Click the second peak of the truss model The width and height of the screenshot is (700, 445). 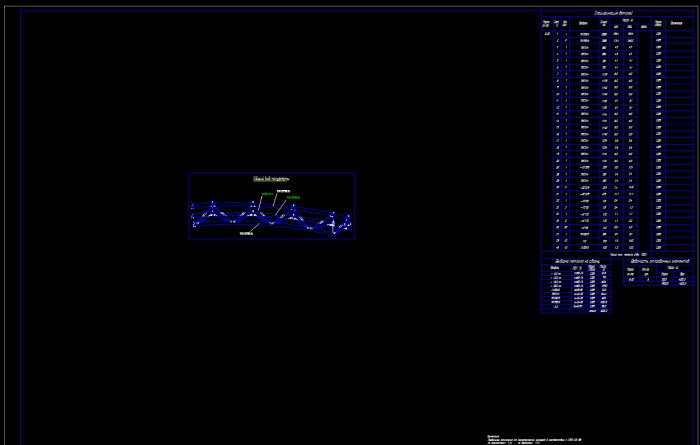tap(253, 203)
